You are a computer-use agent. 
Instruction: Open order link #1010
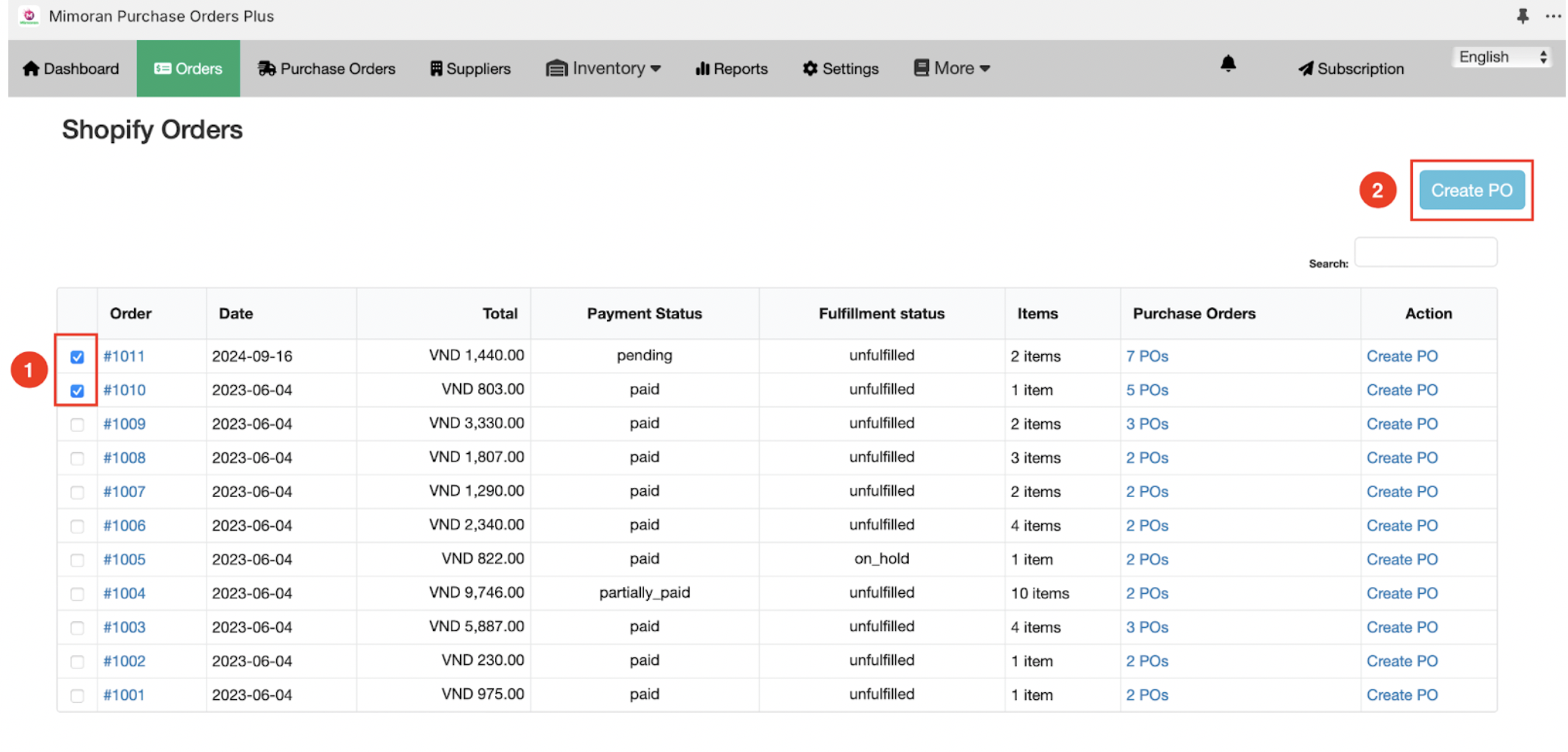point(124,390)
